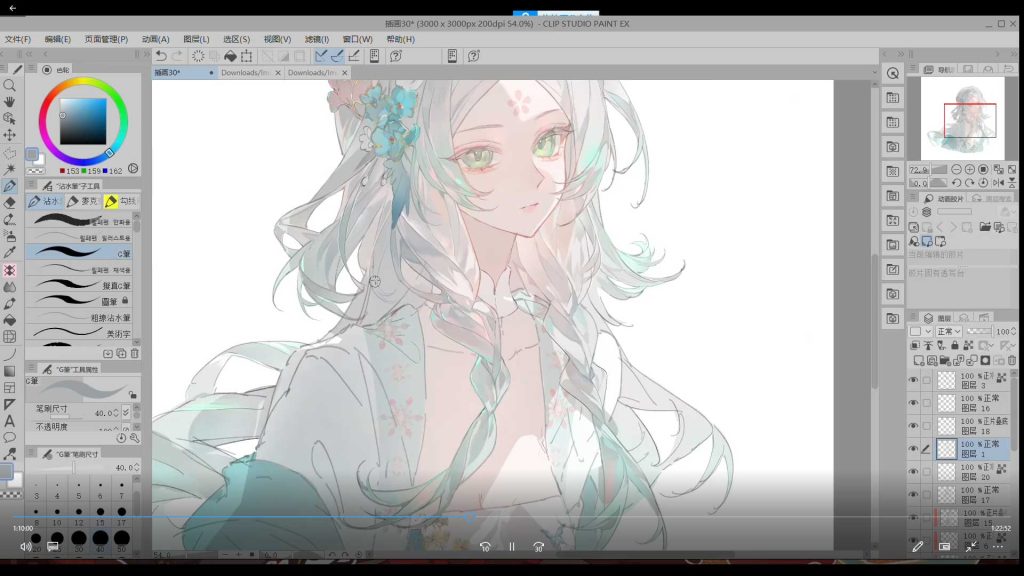
Task: Open the layer blend mode 正常 dropdown
Action: pos(949,332)
